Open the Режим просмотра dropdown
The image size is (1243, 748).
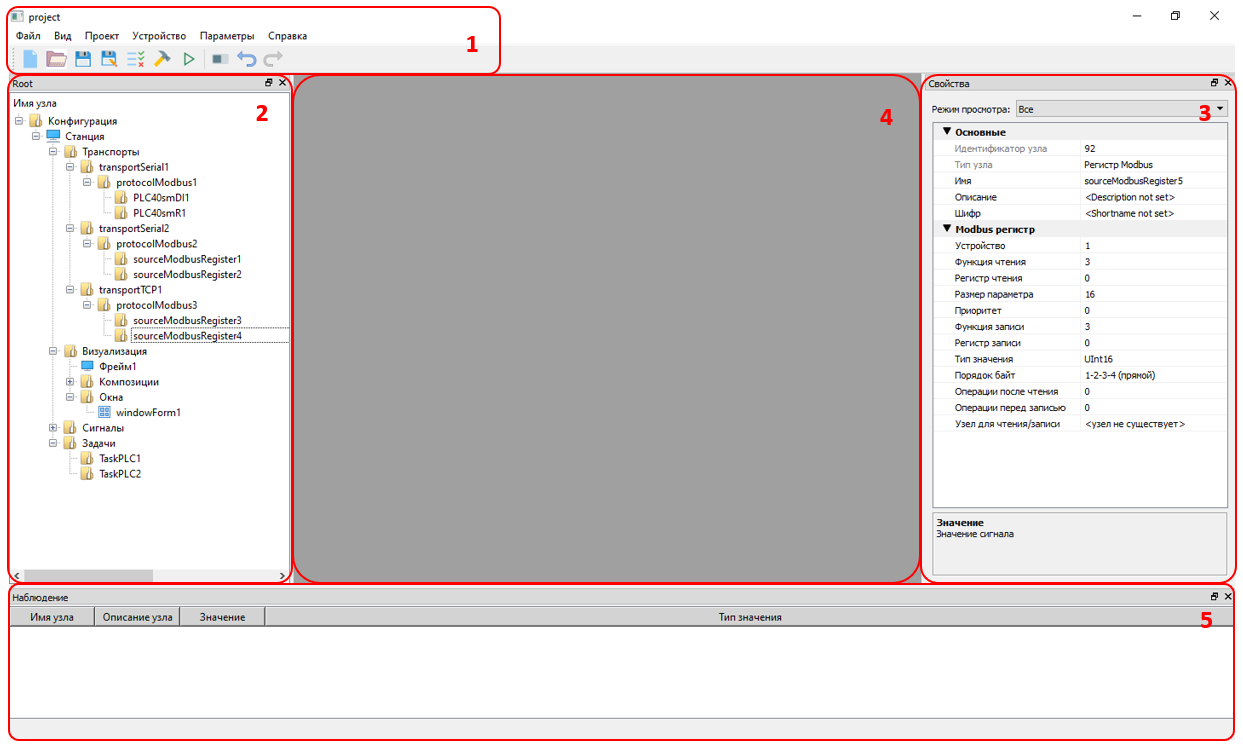click(1120, 108)
